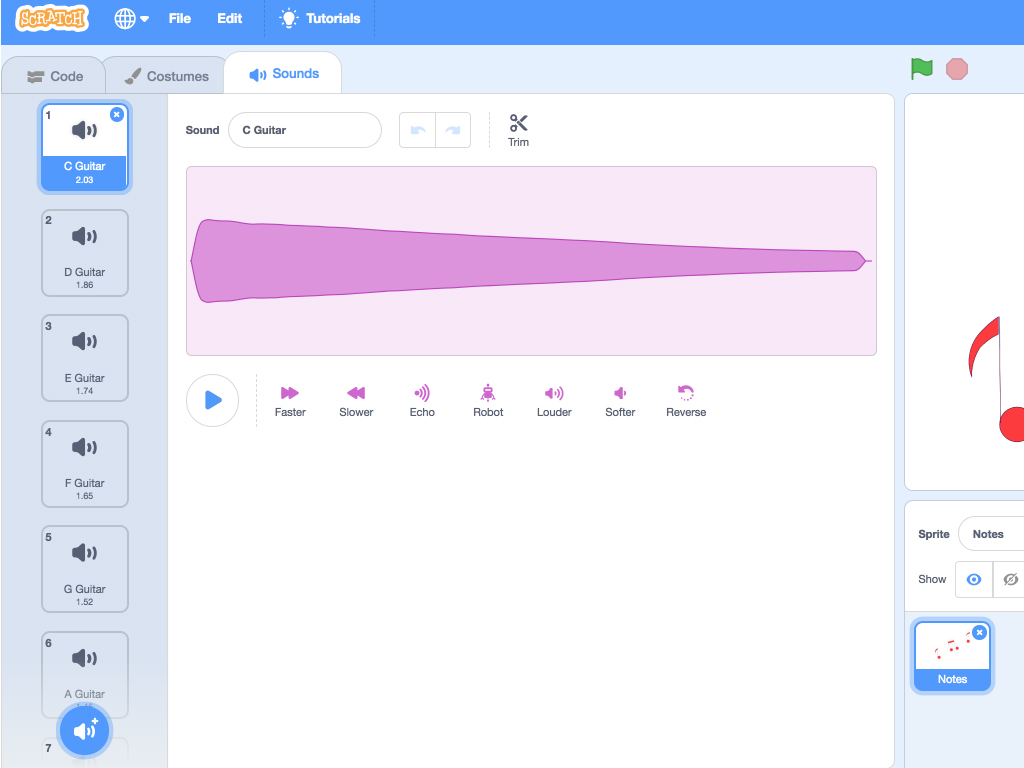Screen dimensions: 1024x768
Task: Edit the sprite name field
Action: click(991, 534)
